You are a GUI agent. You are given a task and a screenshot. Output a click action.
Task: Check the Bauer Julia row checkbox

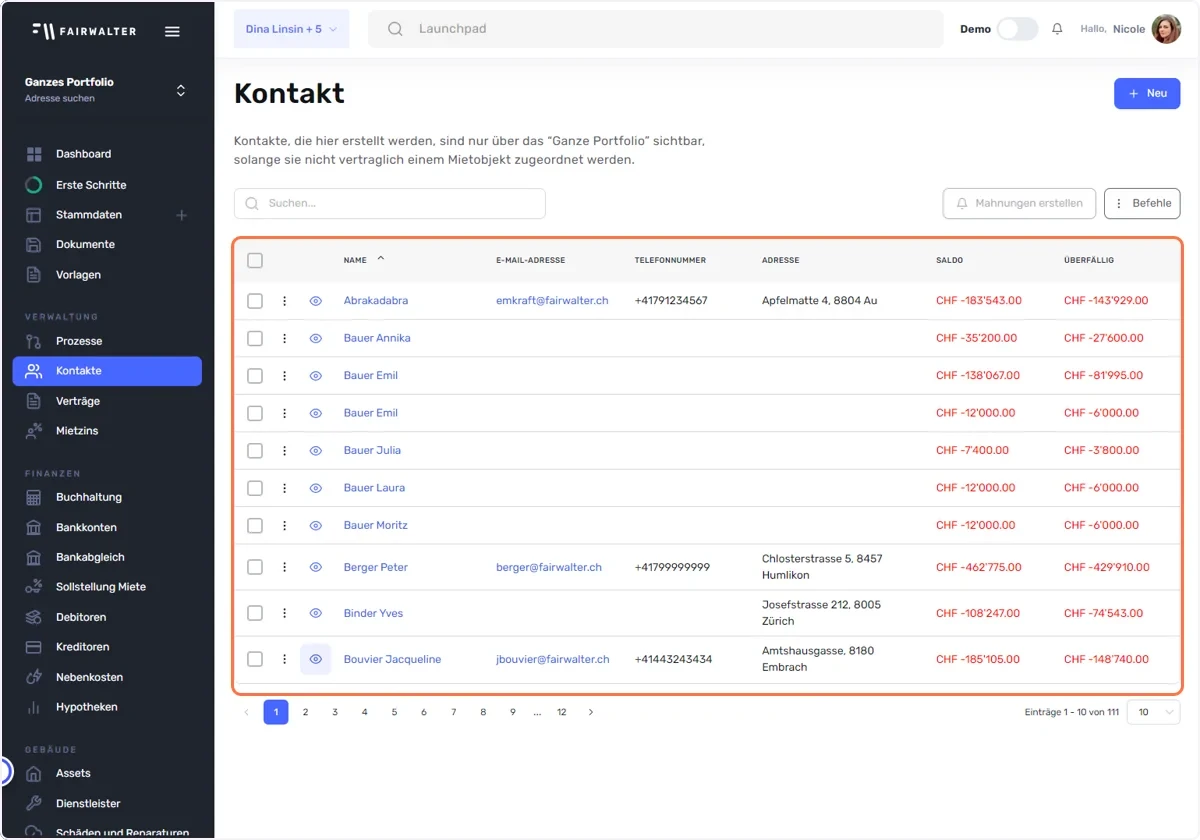tap(255, 450)
